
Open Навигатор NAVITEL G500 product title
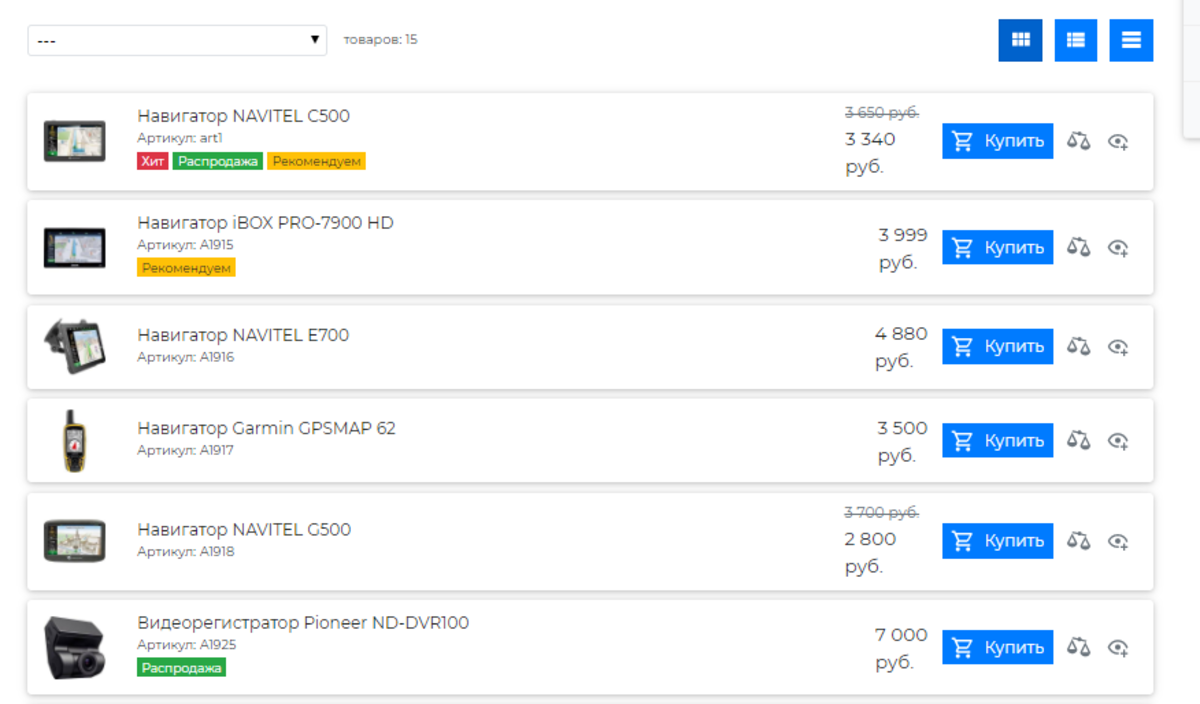(244, 530)
